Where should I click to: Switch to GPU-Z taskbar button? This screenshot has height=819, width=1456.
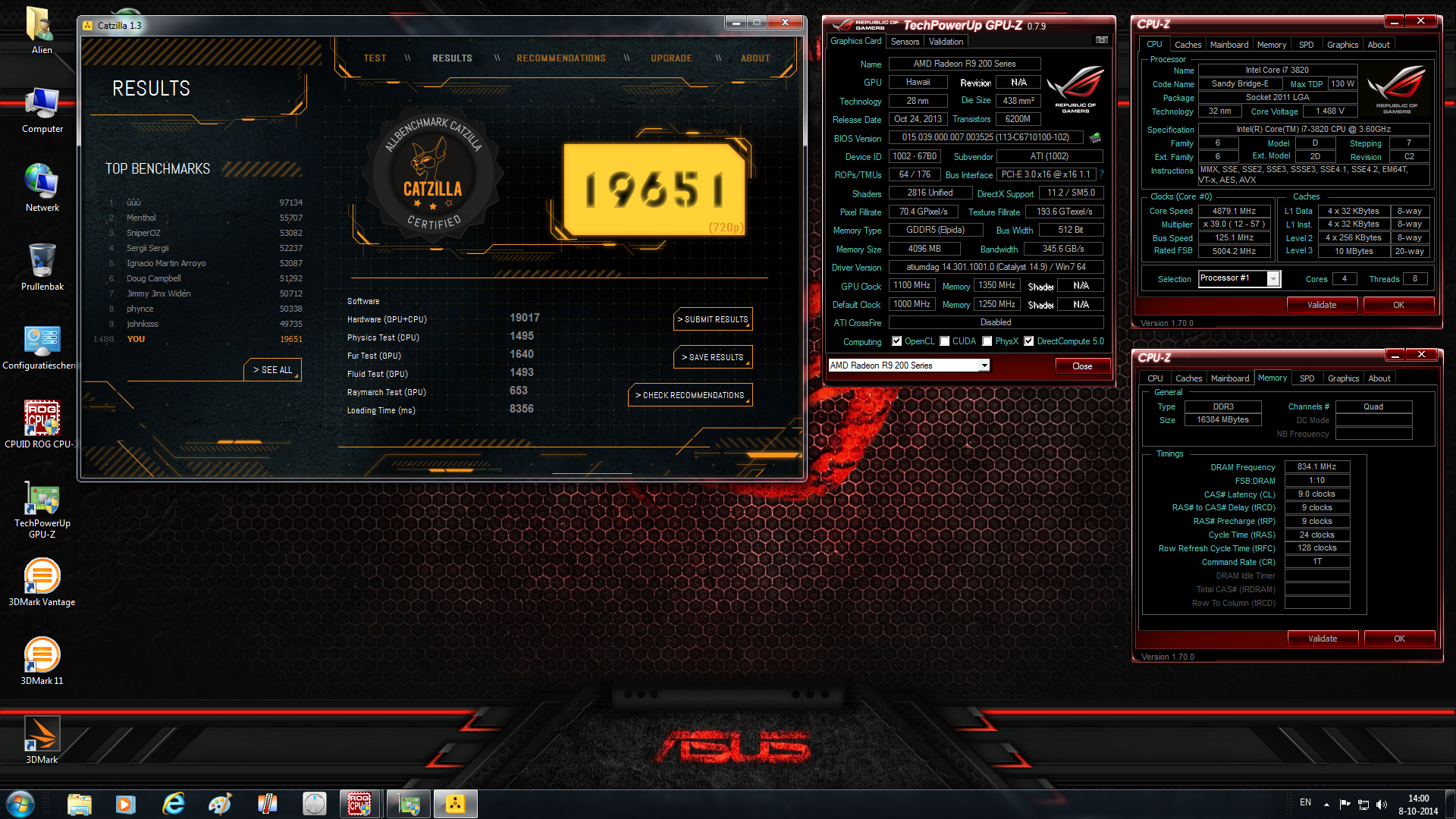409,804
